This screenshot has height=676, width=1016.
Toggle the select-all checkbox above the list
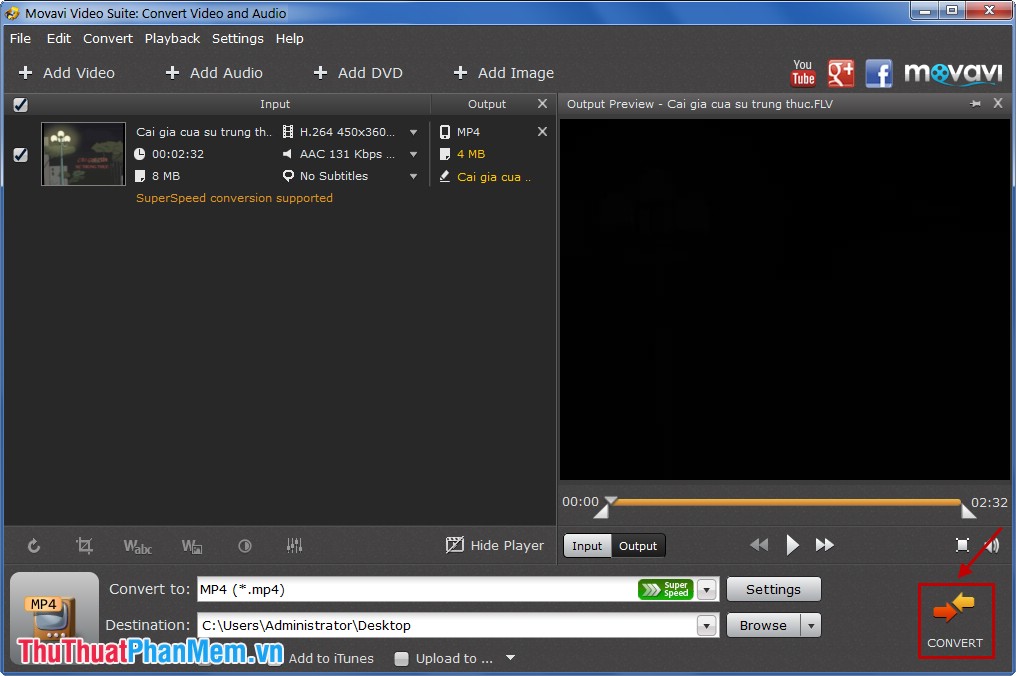click(21, 104)
